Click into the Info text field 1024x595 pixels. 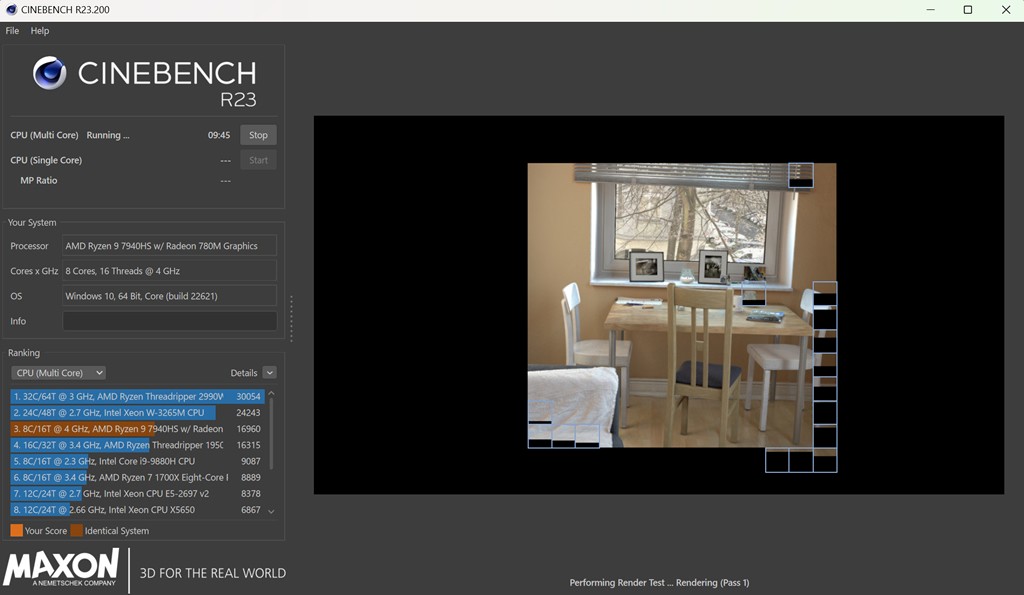coord(170,321)
